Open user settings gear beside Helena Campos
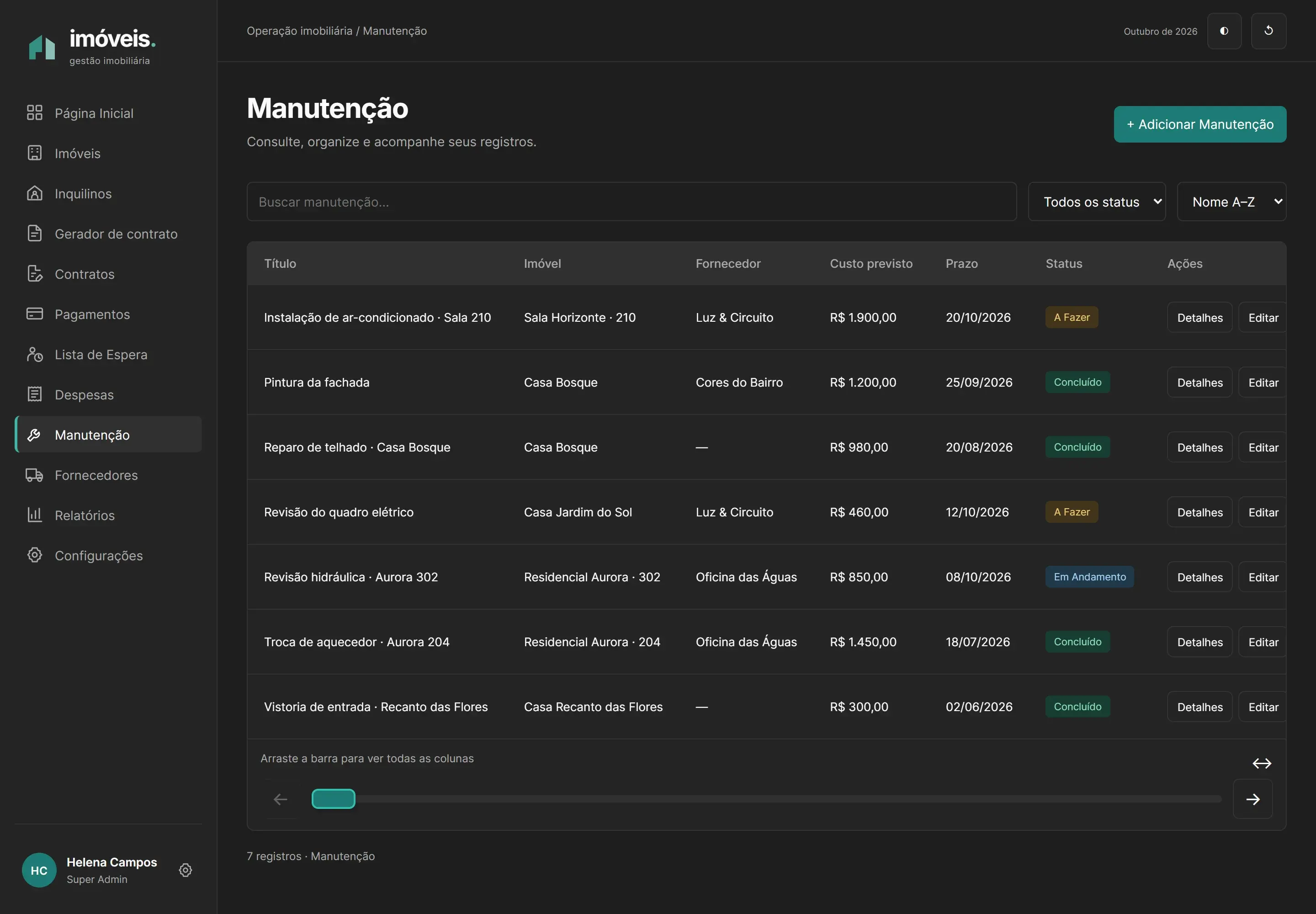1316x914 pixels. (186, 870)
